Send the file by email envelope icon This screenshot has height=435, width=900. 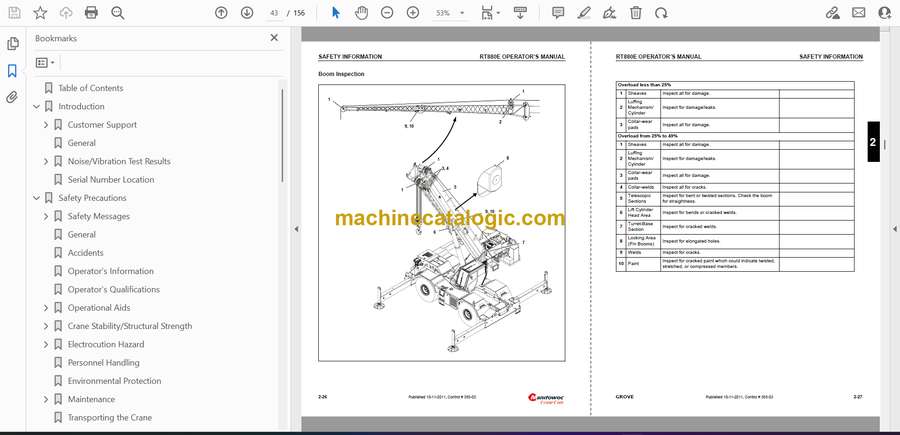[x=859, y=13]
